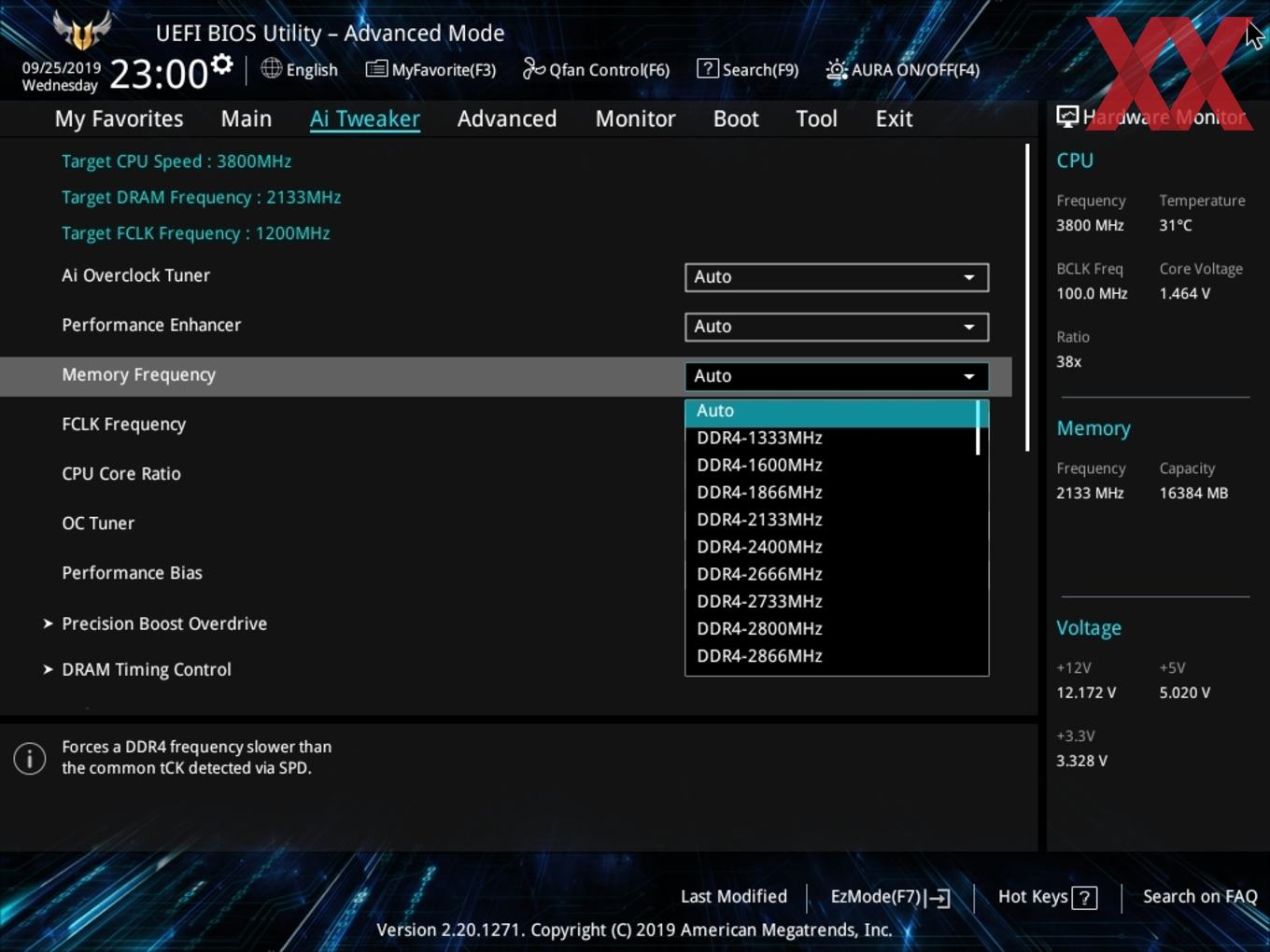Open the Search(F9) question mark icon
The width and height of the screenshot is (1270, 952).
click(708, 68)
